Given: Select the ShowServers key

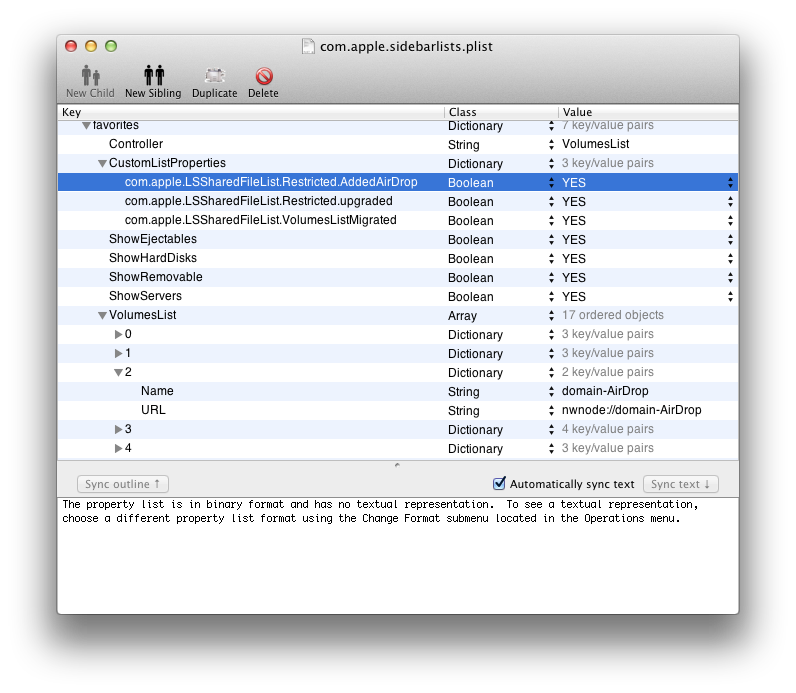Looking at the screenshot, I should 145,296.
